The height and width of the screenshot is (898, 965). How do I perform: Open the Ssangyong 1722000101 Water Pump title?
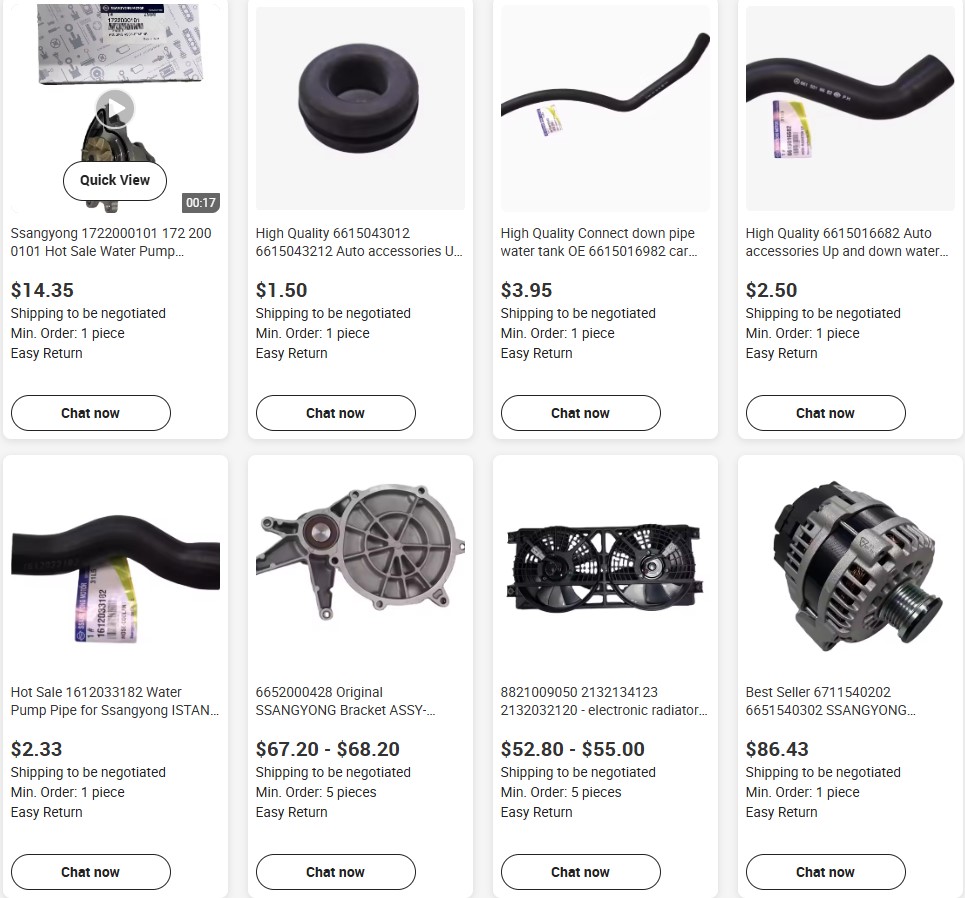(111, 243)
